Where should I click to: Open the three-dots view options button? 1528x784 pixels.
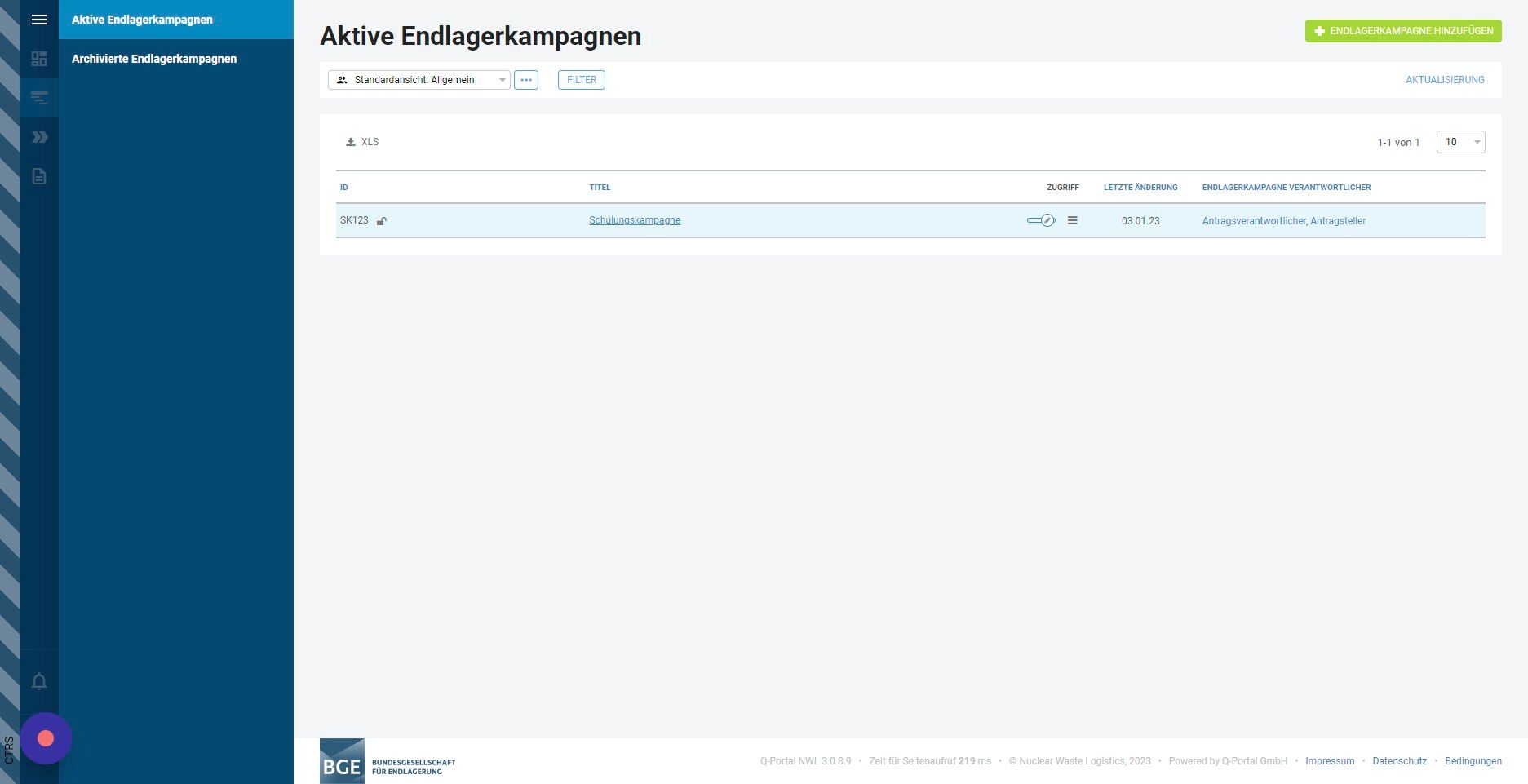point(526,80)
